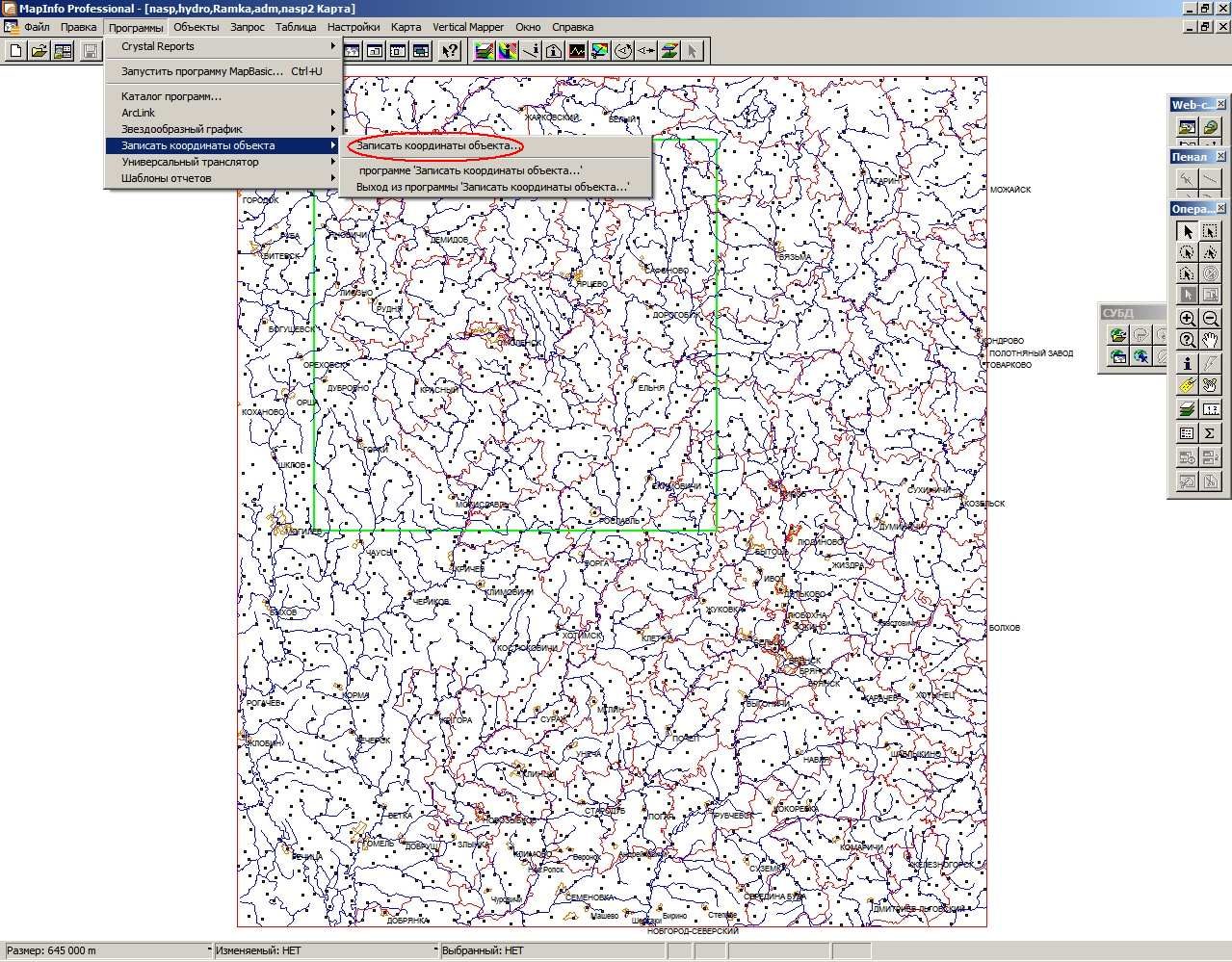1232x962 pixels.
Task: Choose Записать координаты объекта... submenu entry
Action: (x=495, y=145)
